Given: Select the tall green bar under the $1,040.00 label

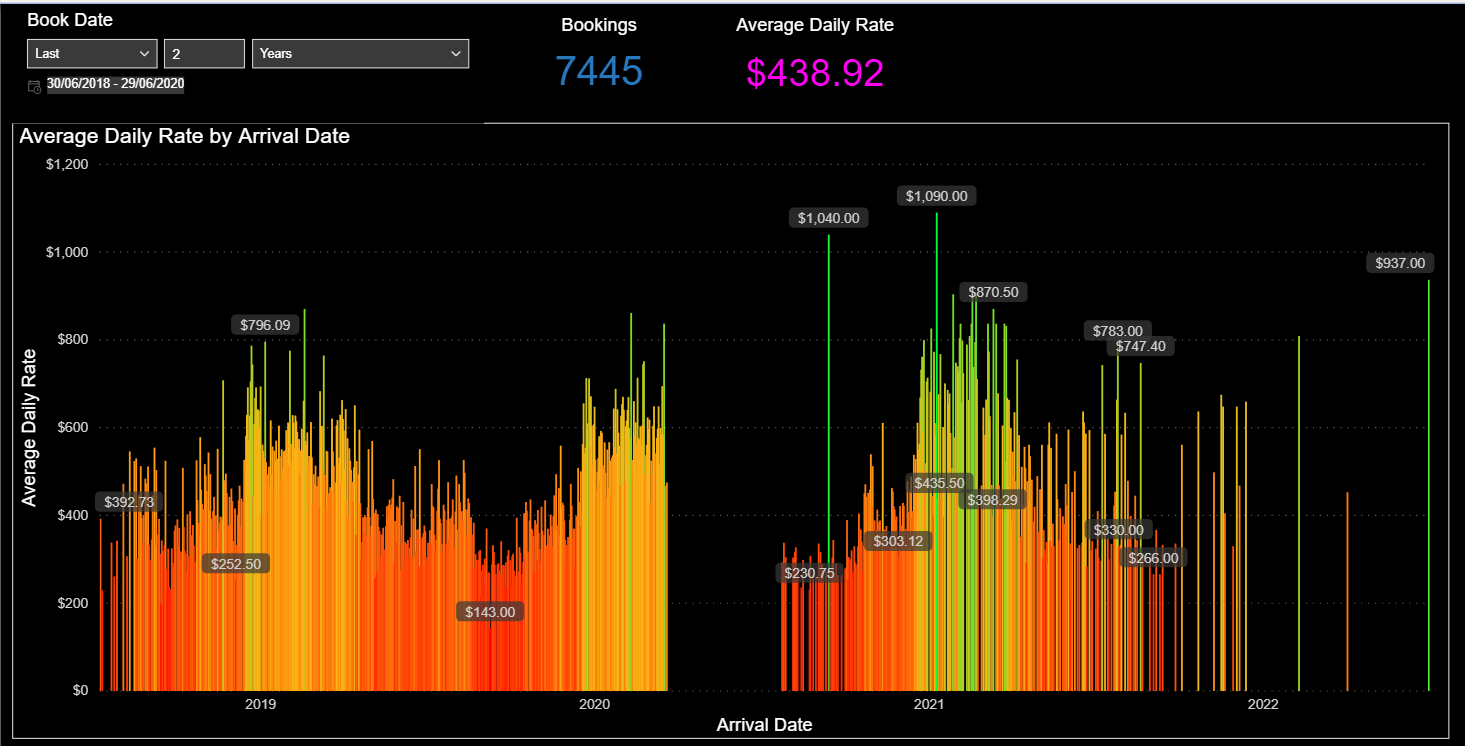Looking at the screenshot, I should pyautogui.click(x=829, y=460).
